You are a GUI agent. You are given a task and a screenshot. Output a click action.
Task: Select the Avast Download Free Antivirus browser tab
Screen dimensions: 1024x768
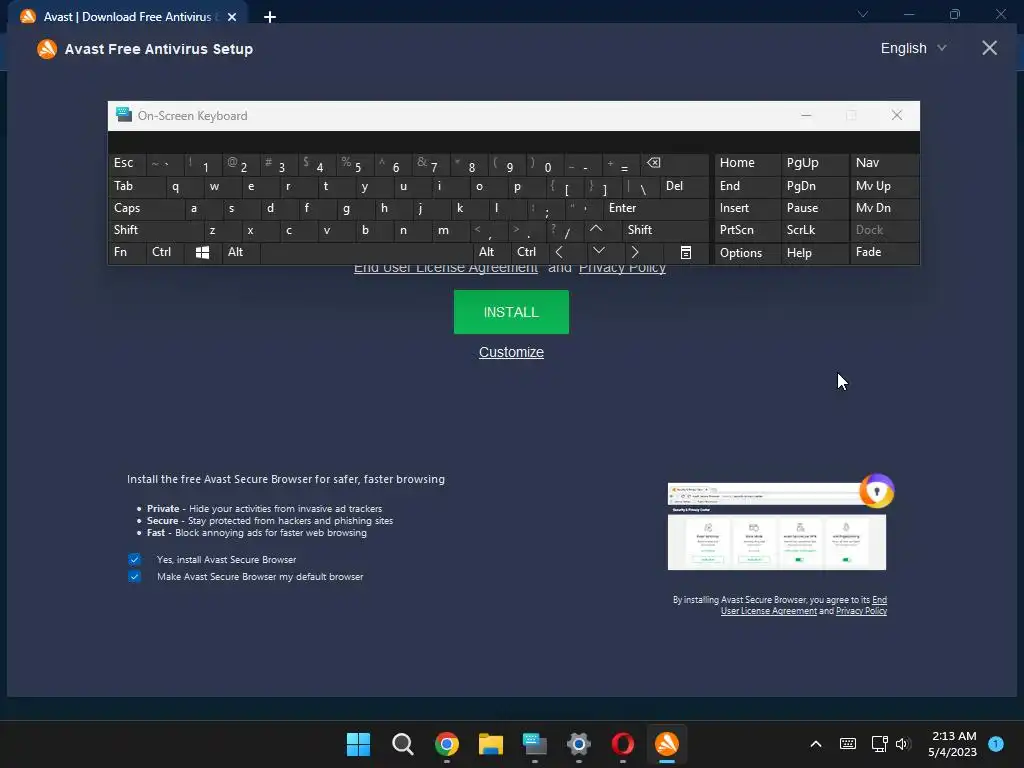pos(127,17)
